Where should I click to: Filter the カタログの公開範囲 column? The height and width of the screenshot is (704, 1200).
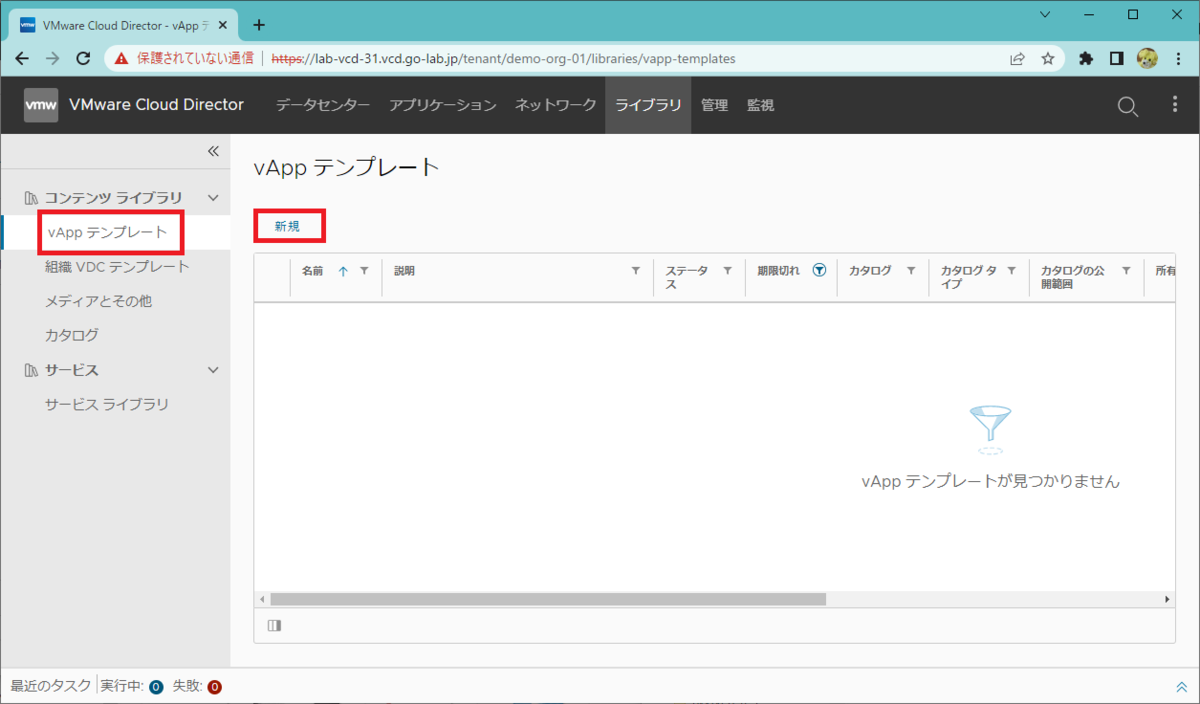tap(1126, 271)
